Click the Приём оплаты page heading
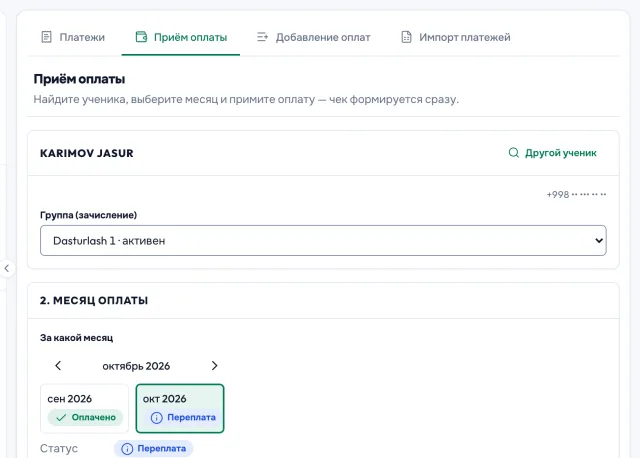 coord(79,79)
